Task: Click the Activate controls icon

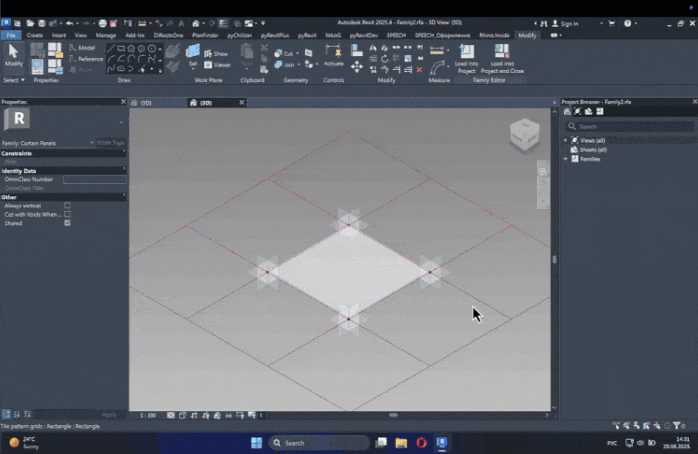Action: [x=333, y=53]
